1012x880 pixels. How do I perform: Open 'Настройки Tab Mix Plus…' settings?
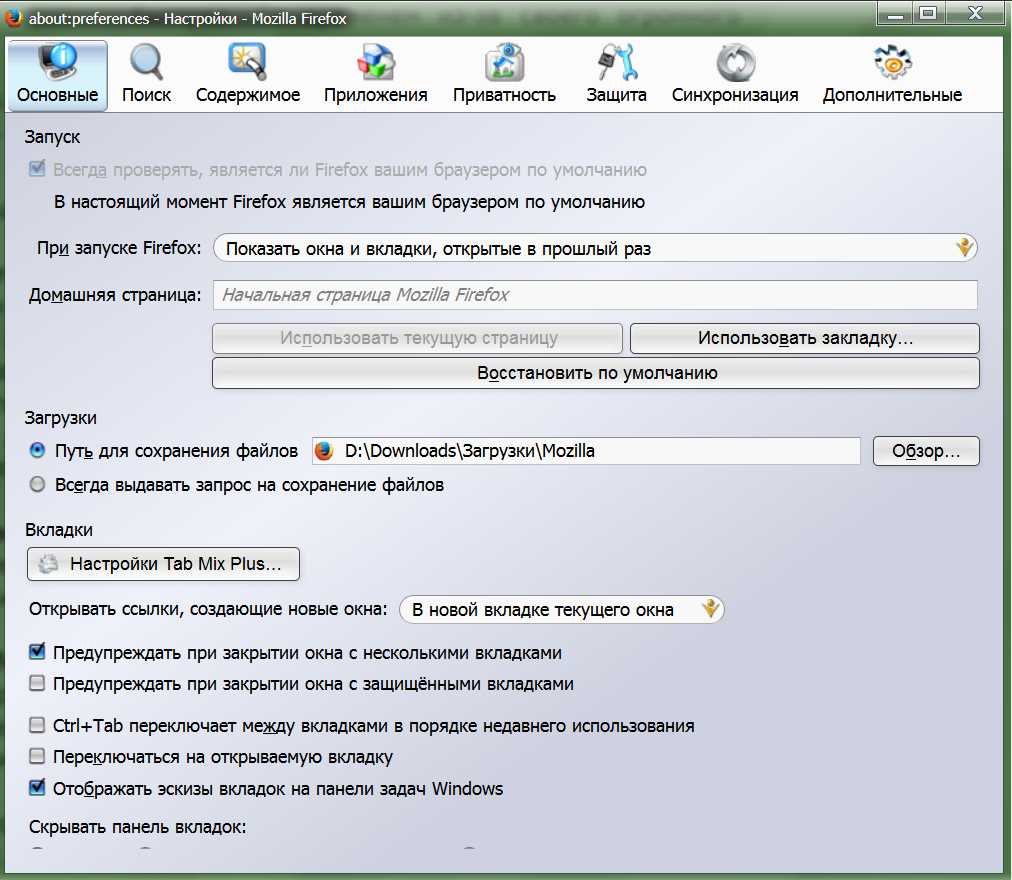[x=163, y=564]
